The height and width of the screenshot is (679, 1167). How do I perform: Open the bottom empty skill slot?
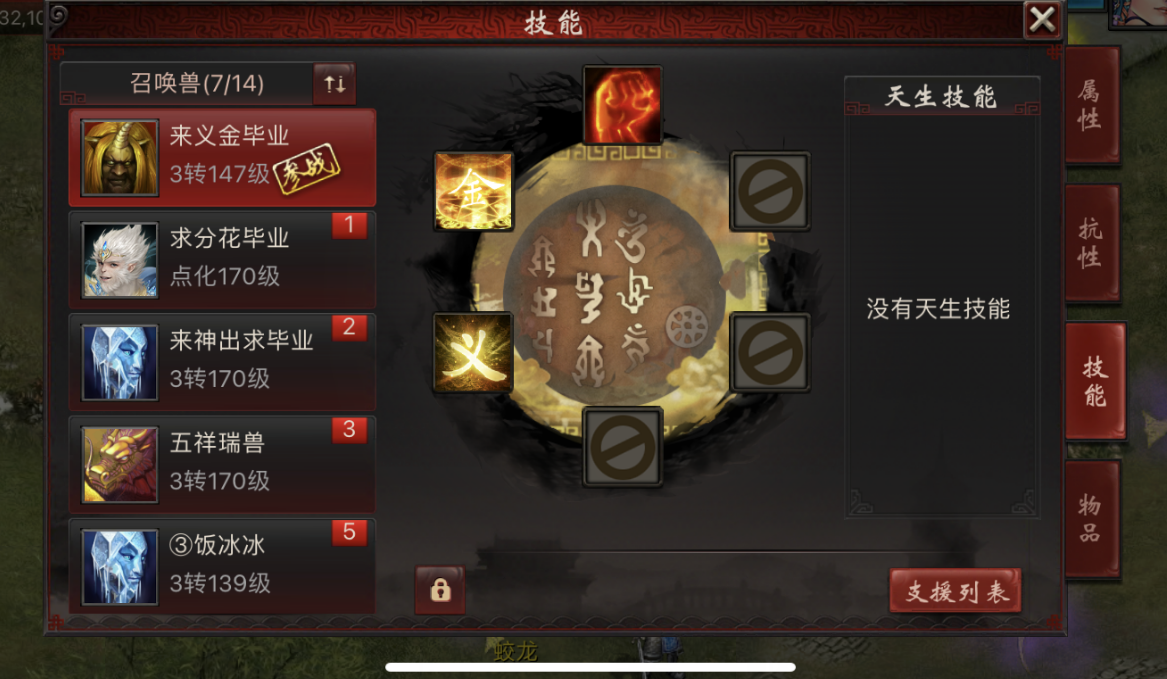click(x=622, y=447)
